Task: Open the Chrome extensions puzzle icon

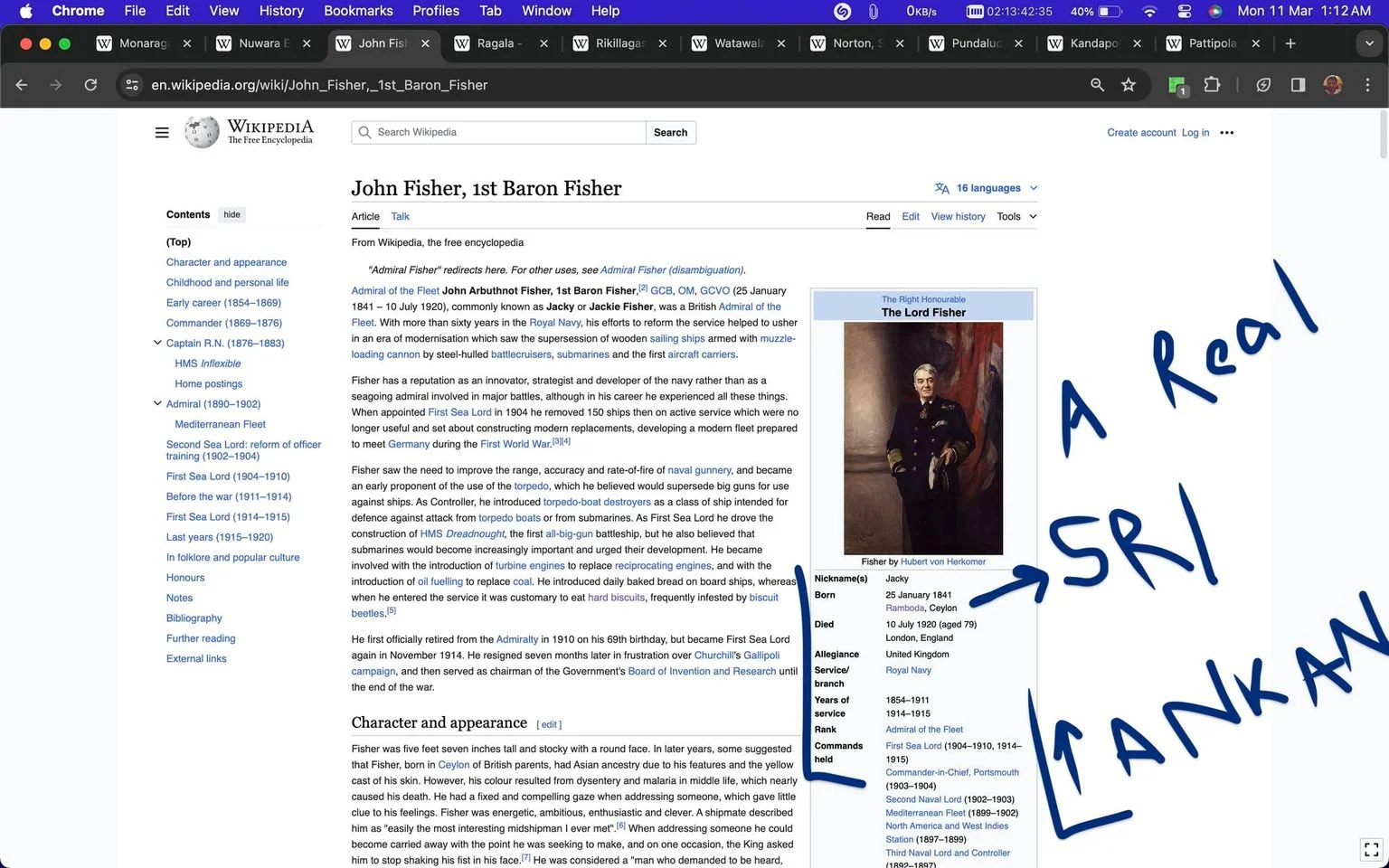Action: click(x=1212, y=85)
